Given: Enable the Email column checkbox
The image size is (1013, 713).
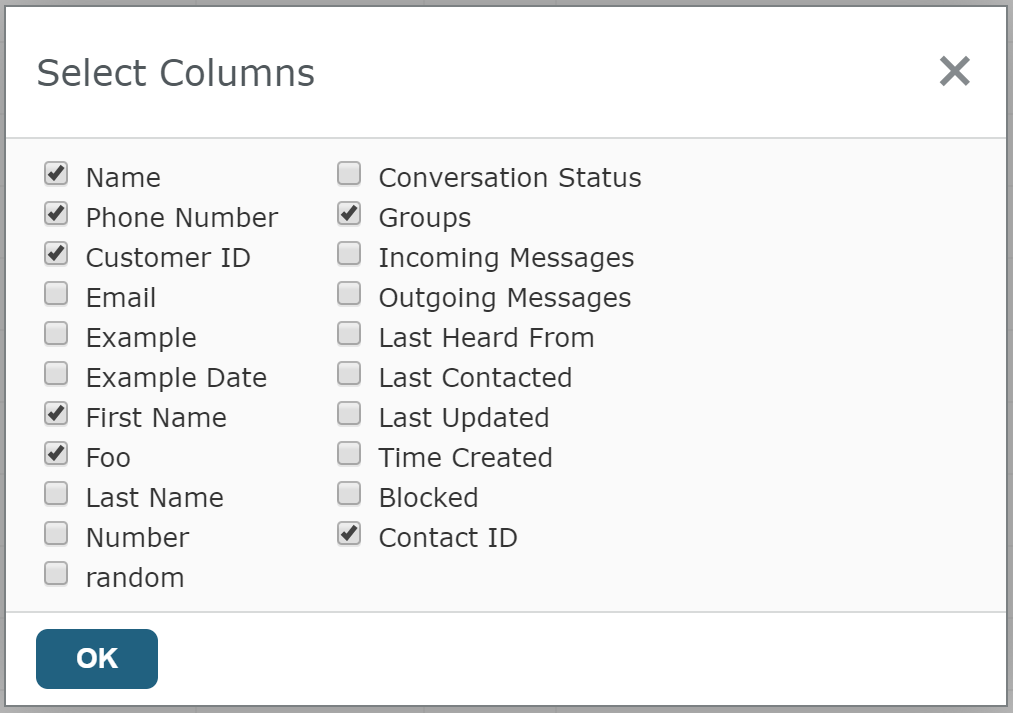Looking at the screenshot, I should point(56,294).
